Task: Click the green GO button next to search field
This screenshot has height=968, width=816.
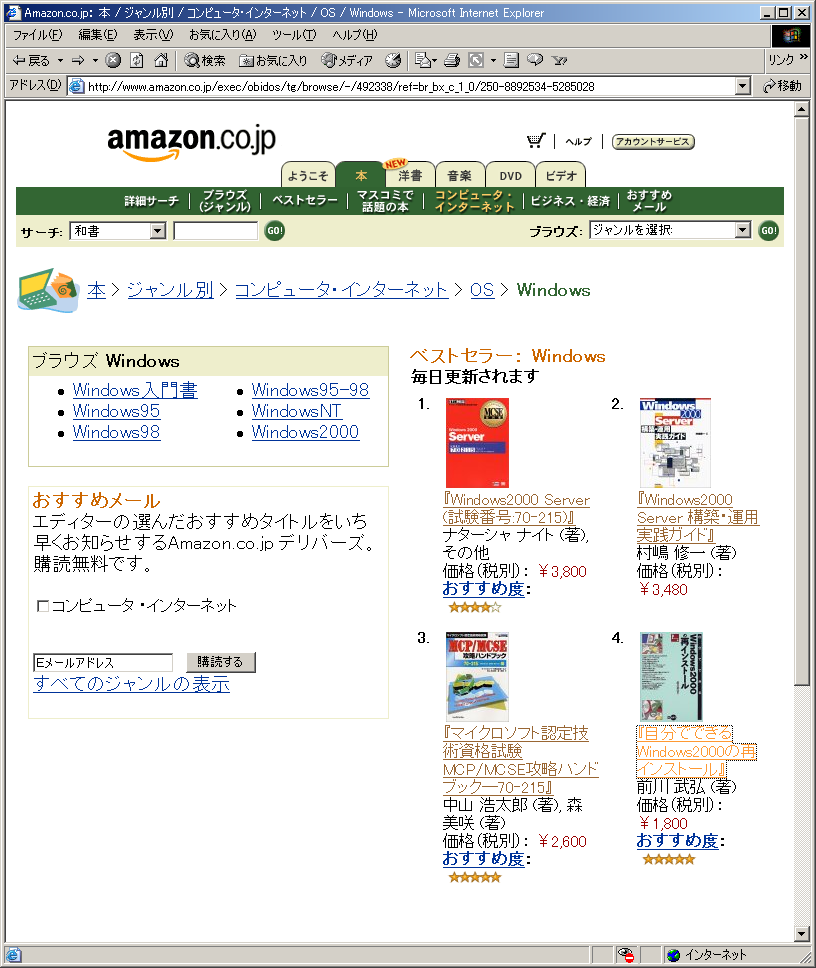Action: click(275, 231)
